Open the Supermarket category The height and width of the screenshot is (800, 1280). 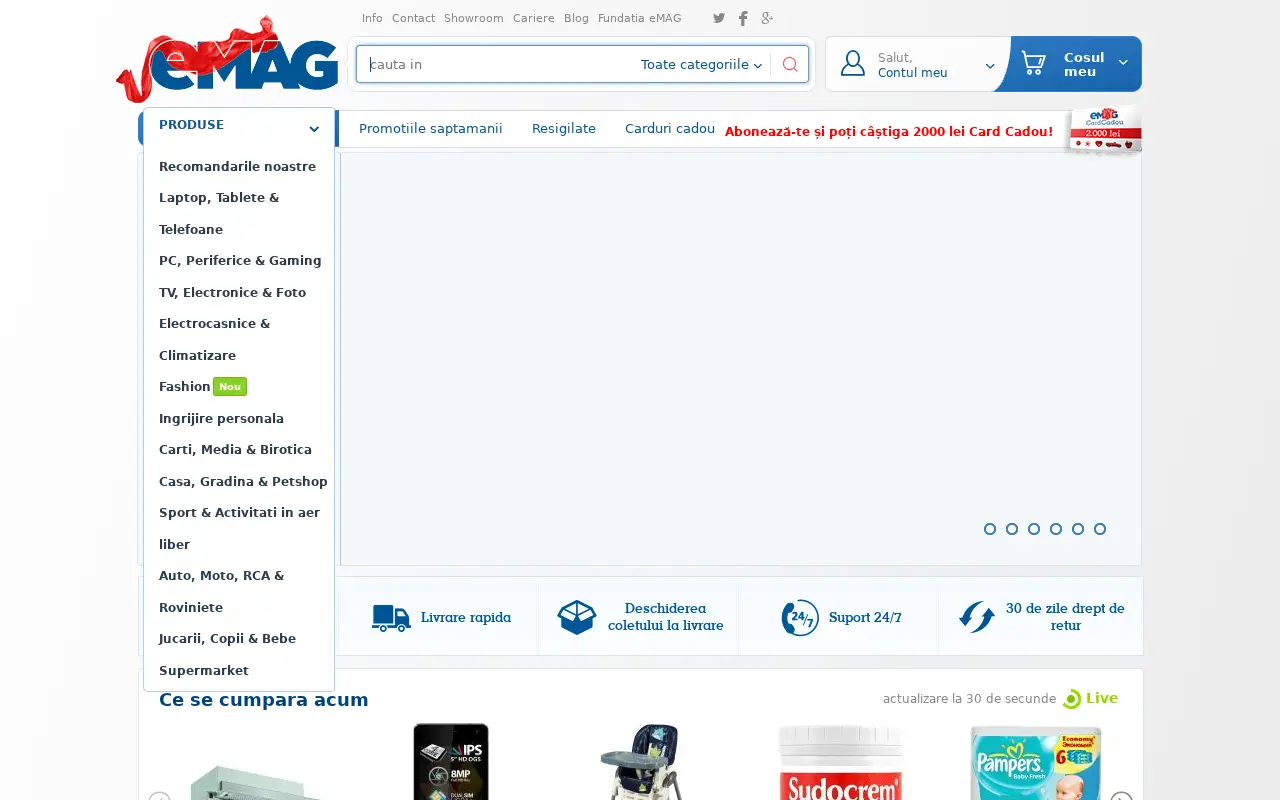tap(204, 670)
